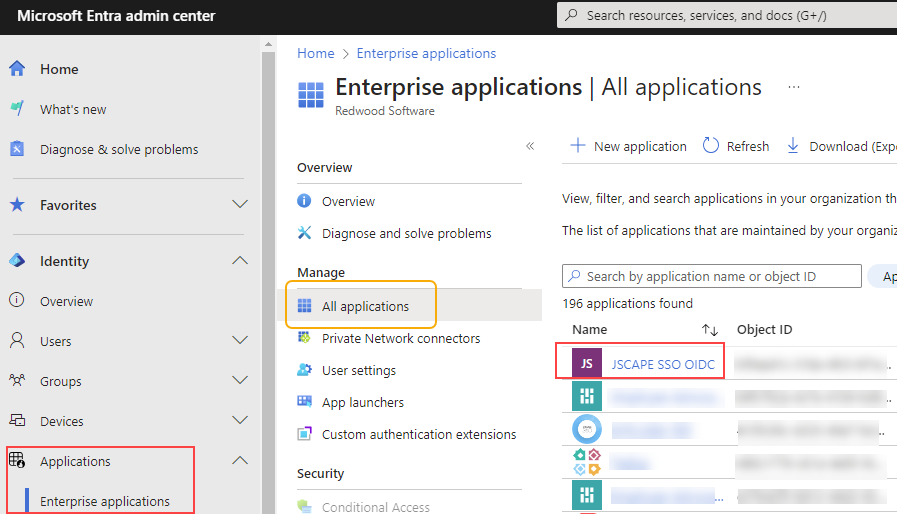The width and height of the screenshot is (897, 514).
Task: Sort the list using the Name column arrows
Action: 710,330
